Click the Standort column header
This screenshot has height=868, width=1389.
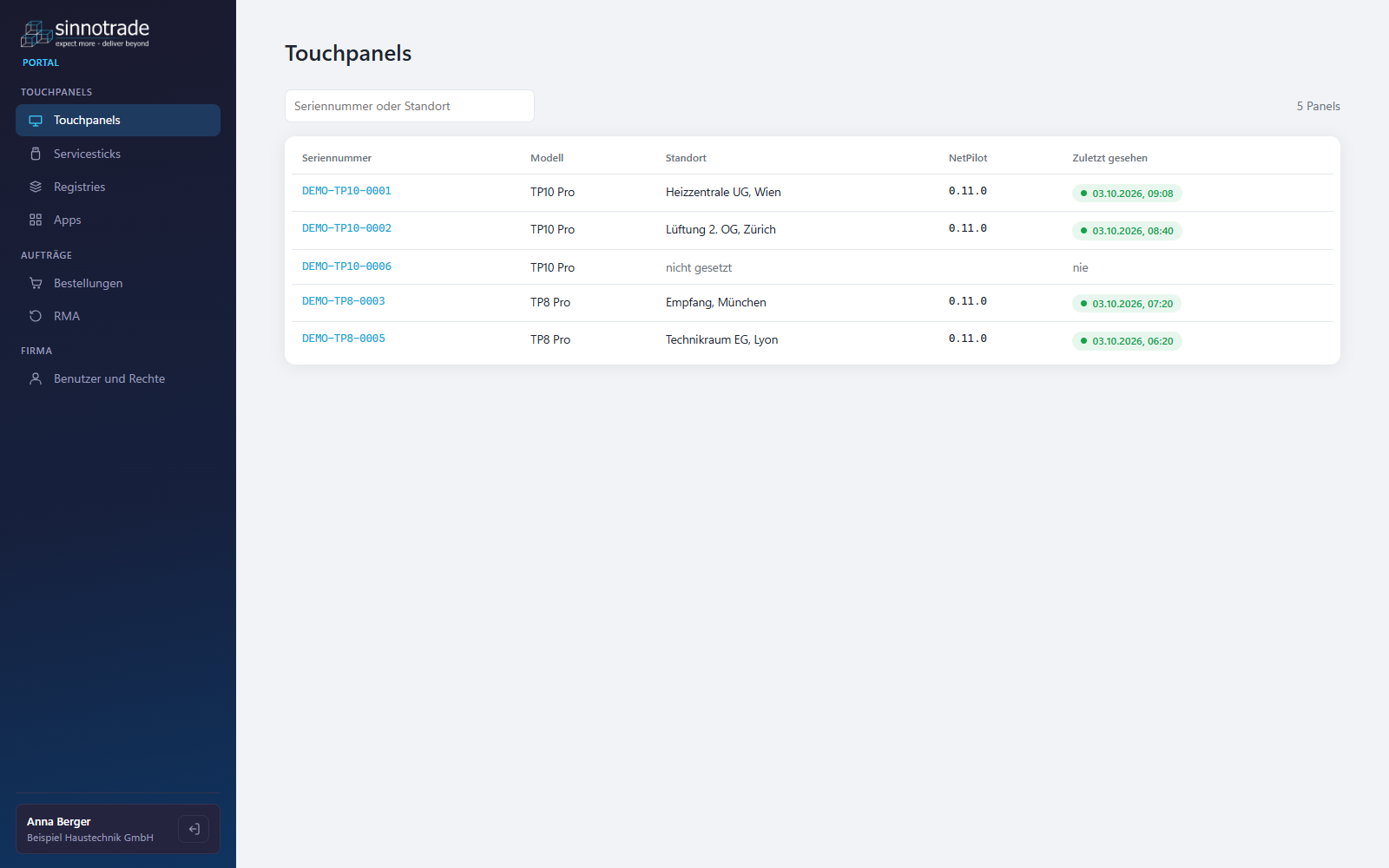point(686,158)
